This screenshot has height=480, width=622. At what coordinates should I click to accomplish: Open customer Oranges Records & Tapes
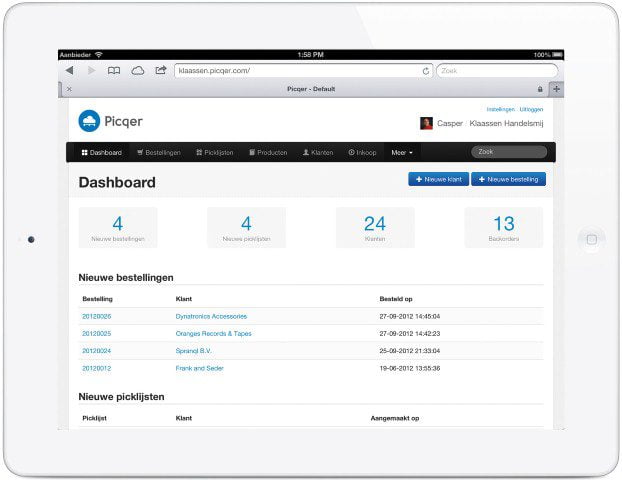click(213, 334)
